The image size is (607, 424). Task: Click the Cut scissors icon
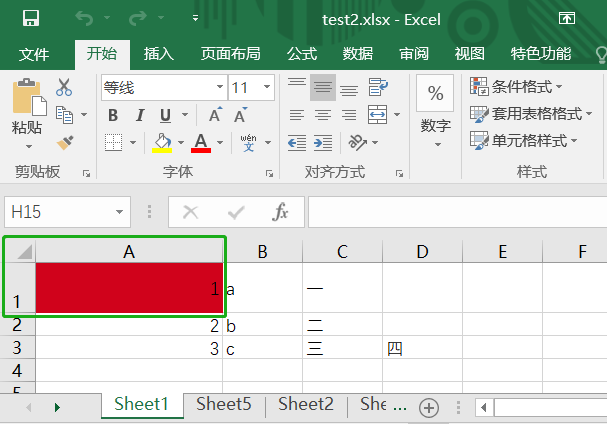(64, 88)
